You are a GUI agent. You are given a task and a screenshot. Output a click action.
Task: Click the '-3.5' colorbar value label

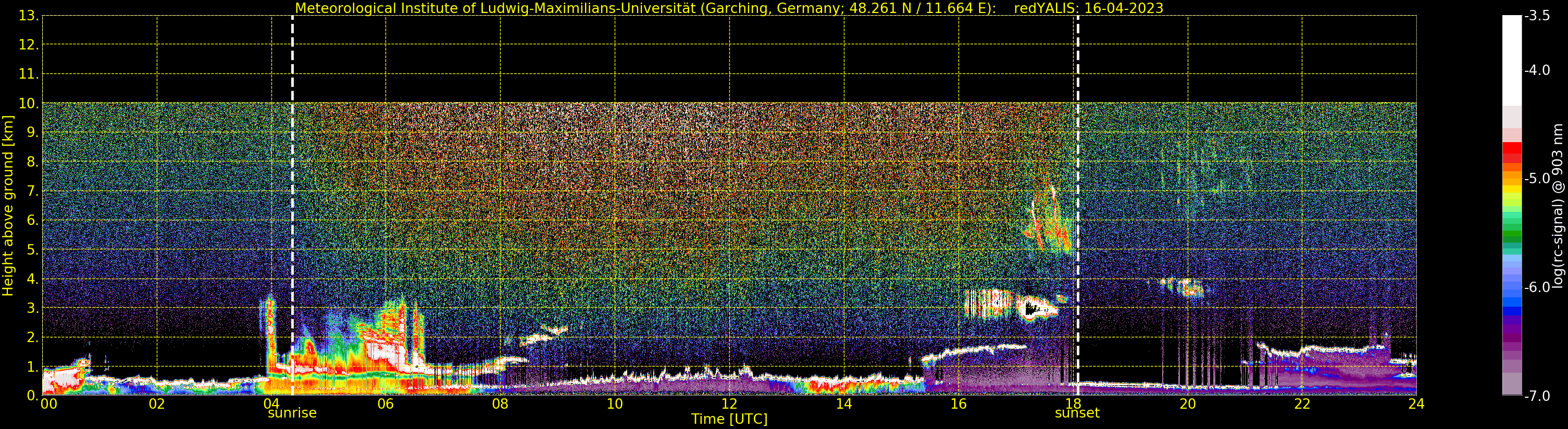1537,16
